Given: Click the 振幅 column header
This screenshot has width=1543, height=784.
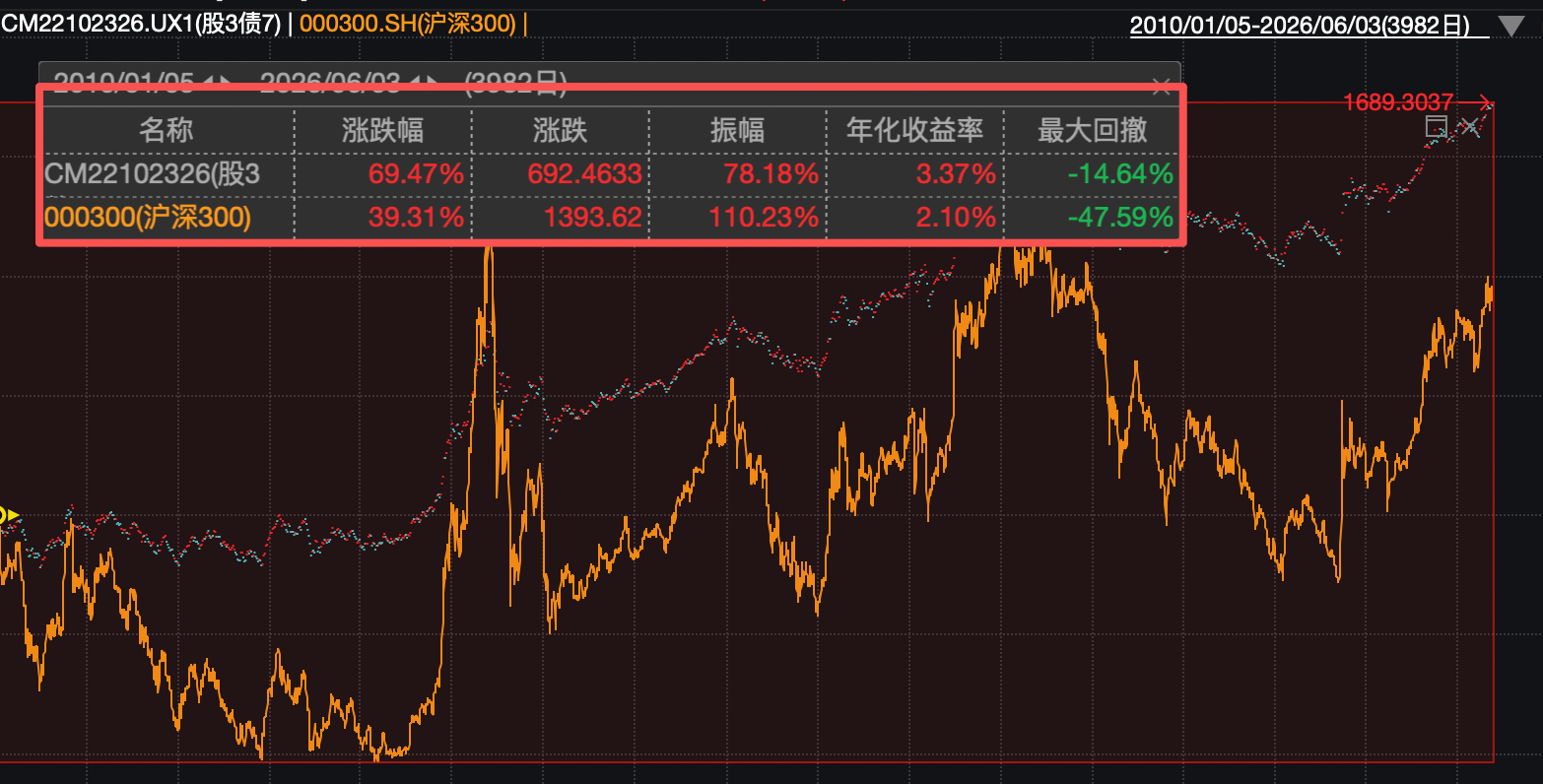Looking at the screenshot, I should point(737,130).
